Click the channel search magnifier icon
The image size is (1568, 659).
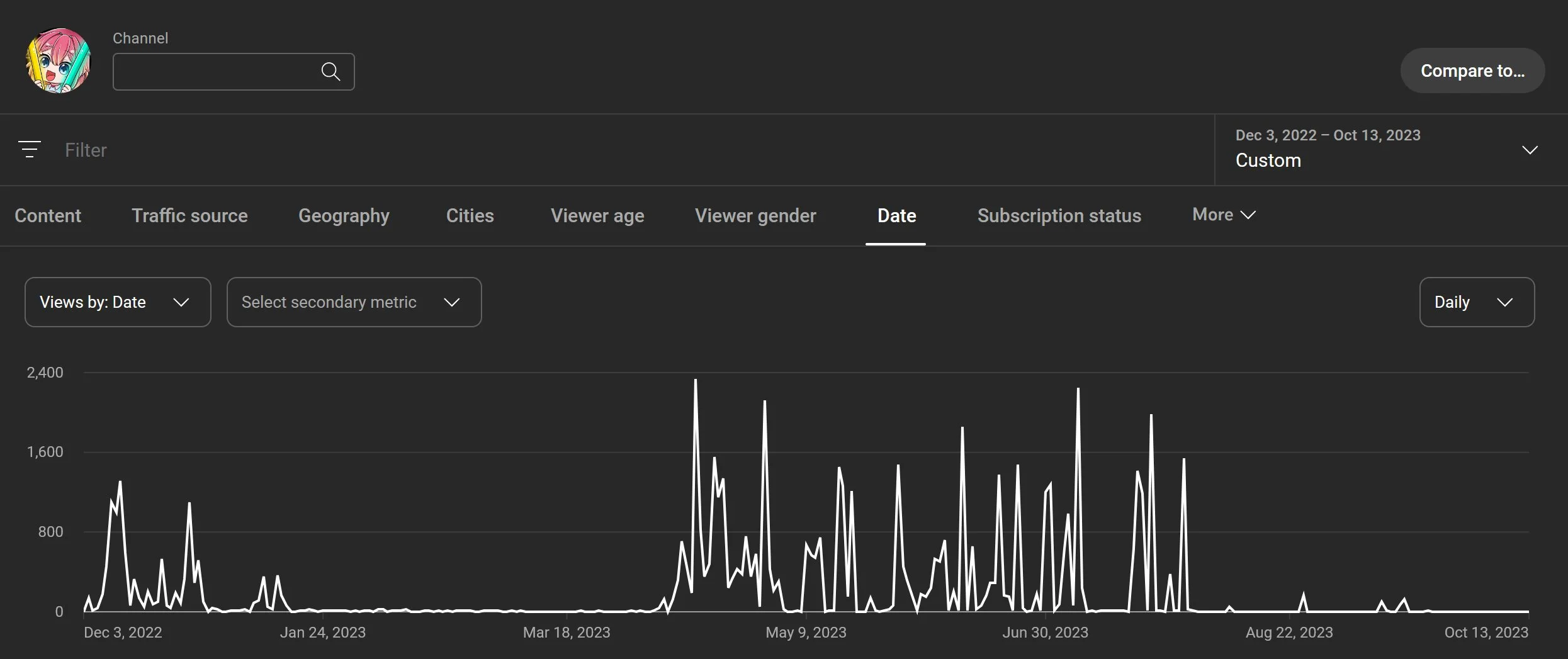click(x=330, y=71)
